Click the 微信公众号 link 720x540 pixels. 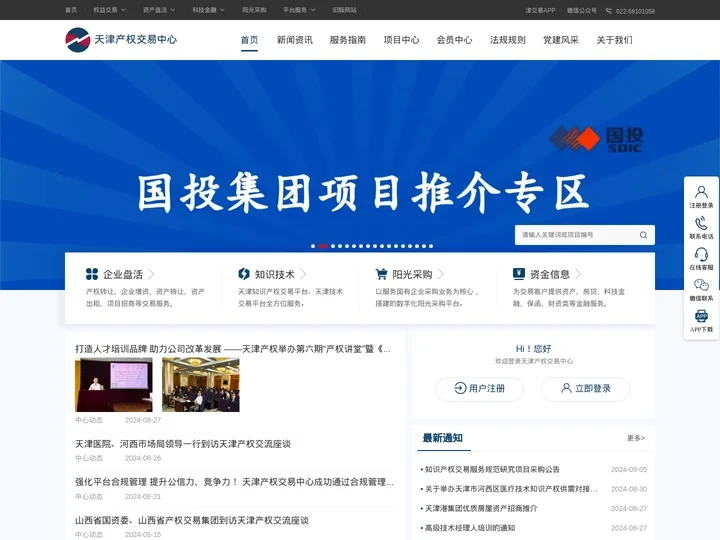(x=581, y=10)
